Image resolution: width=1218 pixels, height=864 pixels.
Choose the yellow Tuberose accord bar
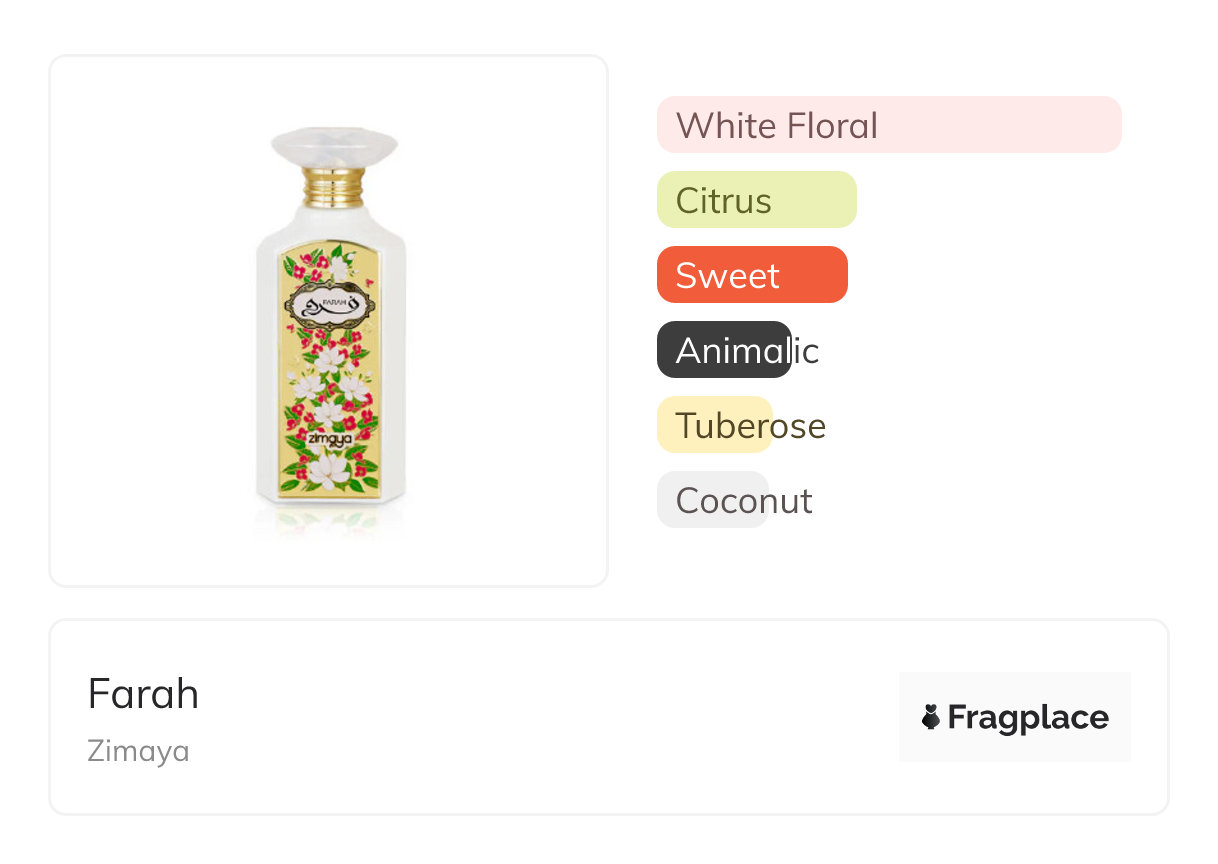tap(714, 425)
